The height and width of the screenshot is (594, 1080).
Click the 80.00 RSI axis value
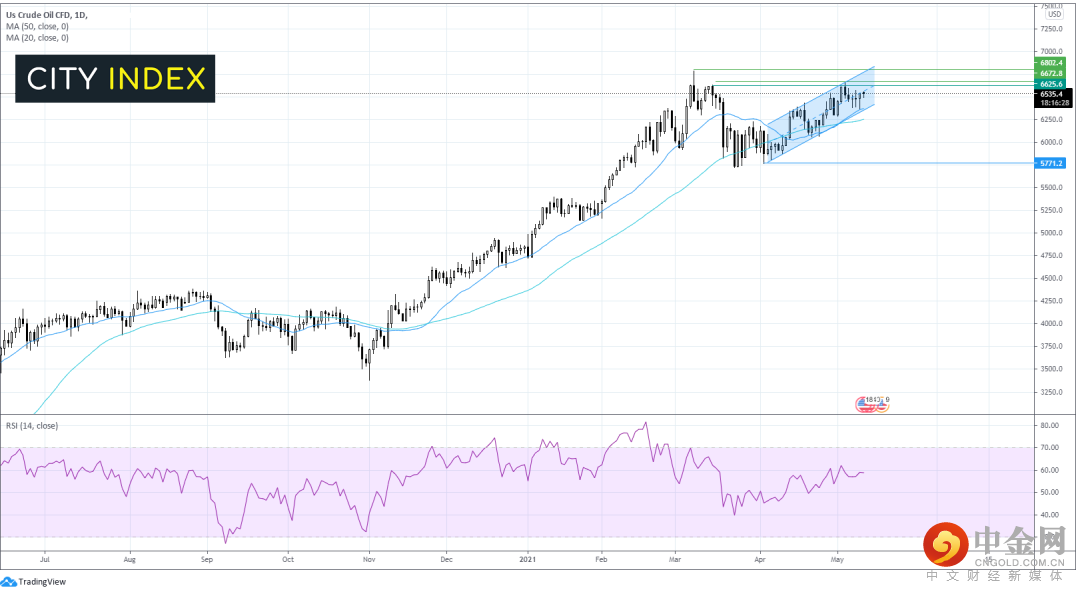pos(1050,426)
